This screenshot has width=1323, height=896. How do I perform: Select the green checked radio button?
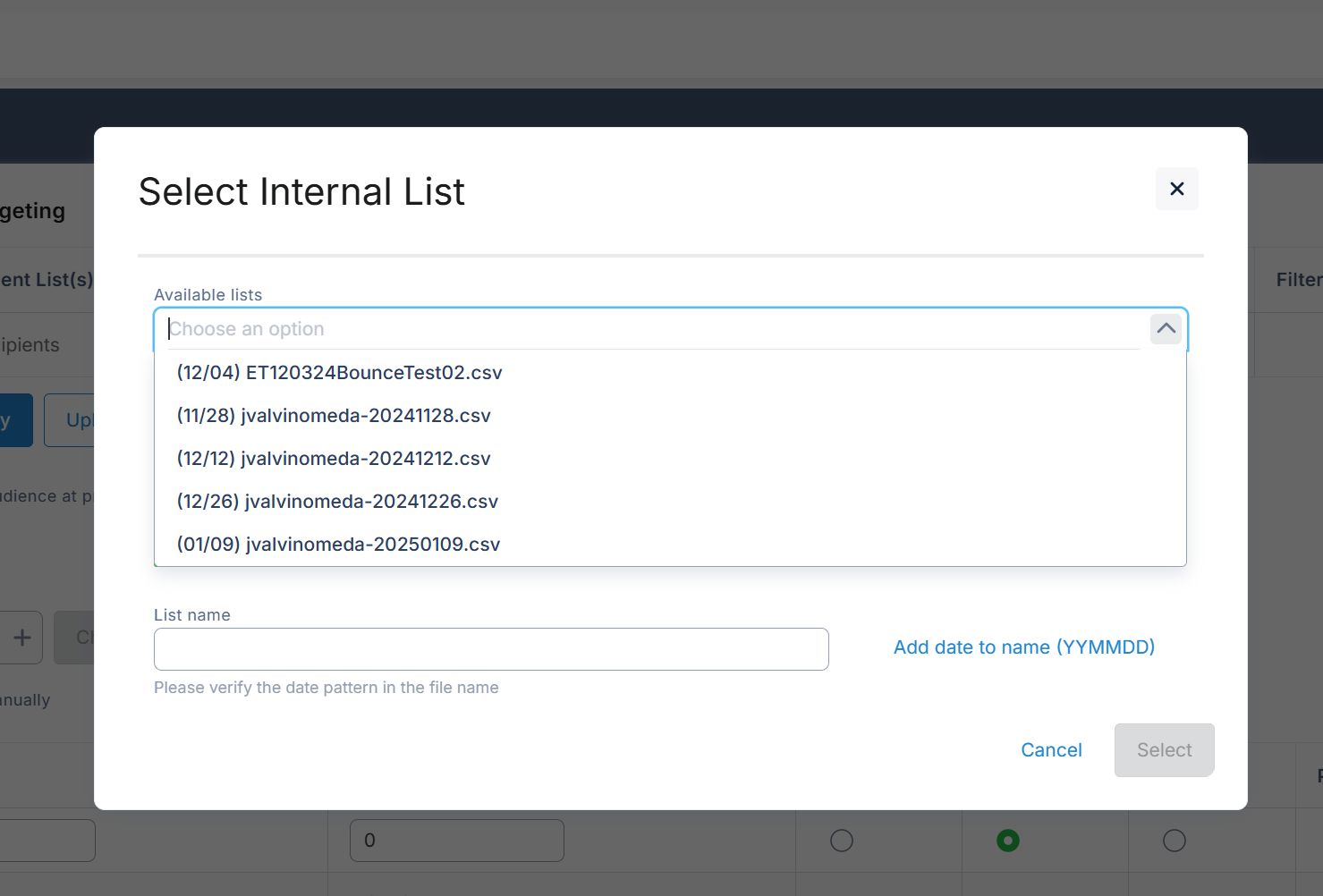coord(1008,841)
